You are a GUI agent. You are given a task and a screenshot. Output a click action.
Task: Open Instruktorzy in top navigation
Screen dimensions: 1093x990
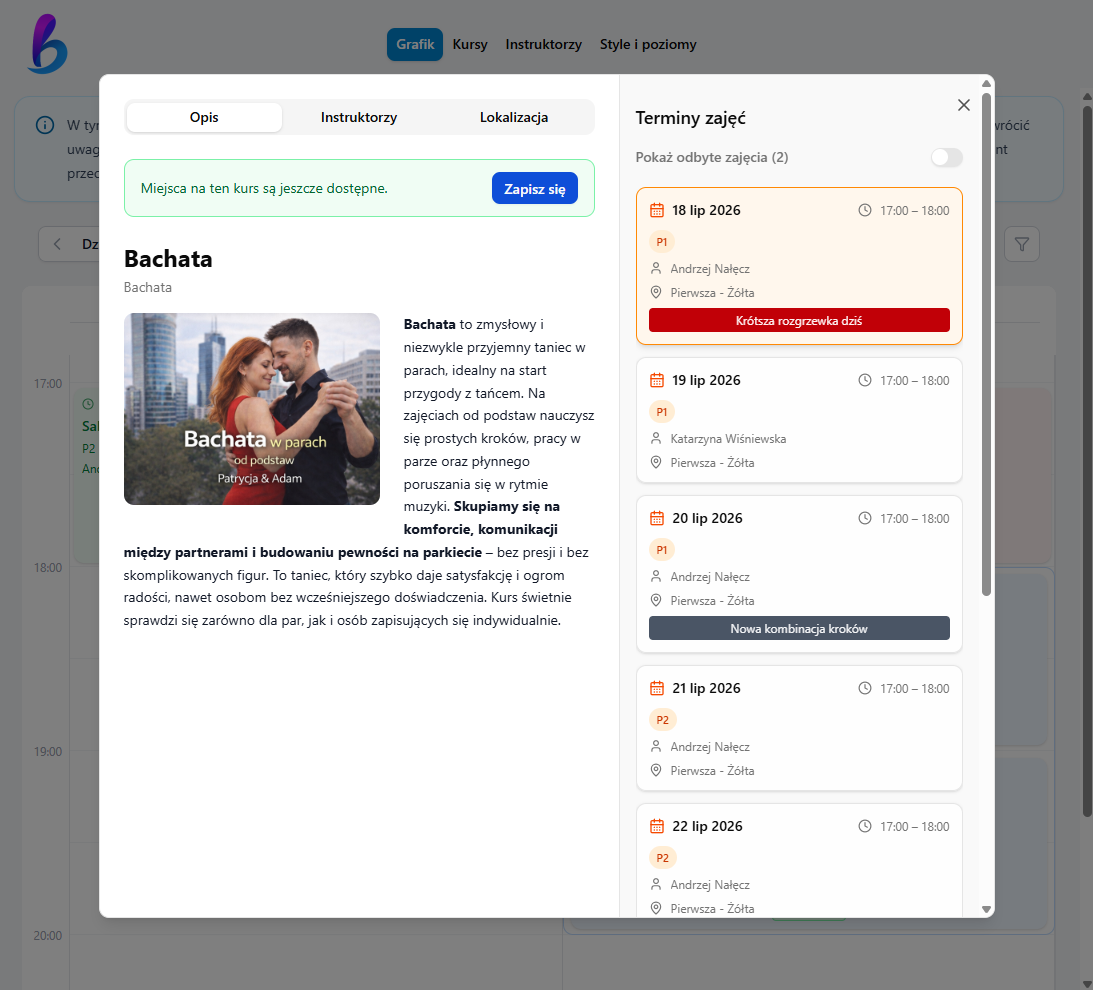click(x=544, y=45)
